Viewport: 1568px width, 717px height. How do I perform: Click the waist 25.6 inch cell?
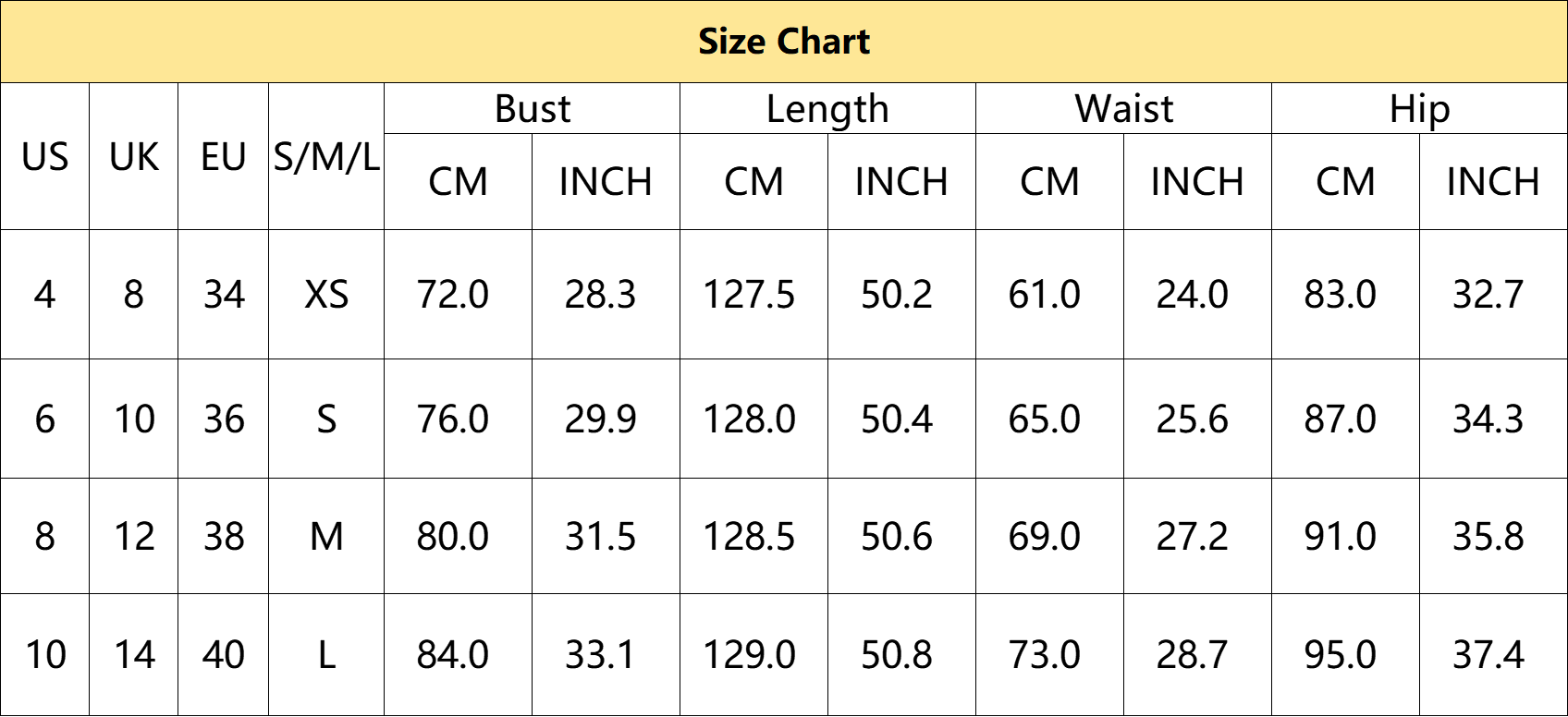(1197, 419)
